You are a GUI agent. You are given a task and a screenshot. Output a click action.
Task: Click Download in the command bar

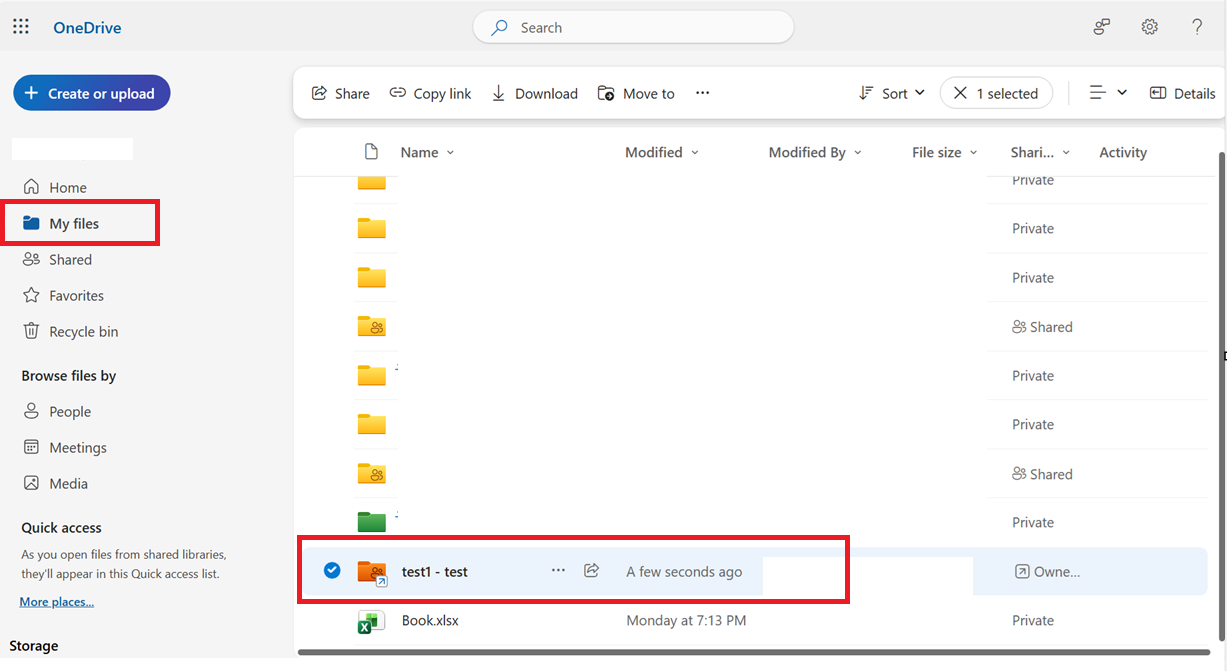535,93
